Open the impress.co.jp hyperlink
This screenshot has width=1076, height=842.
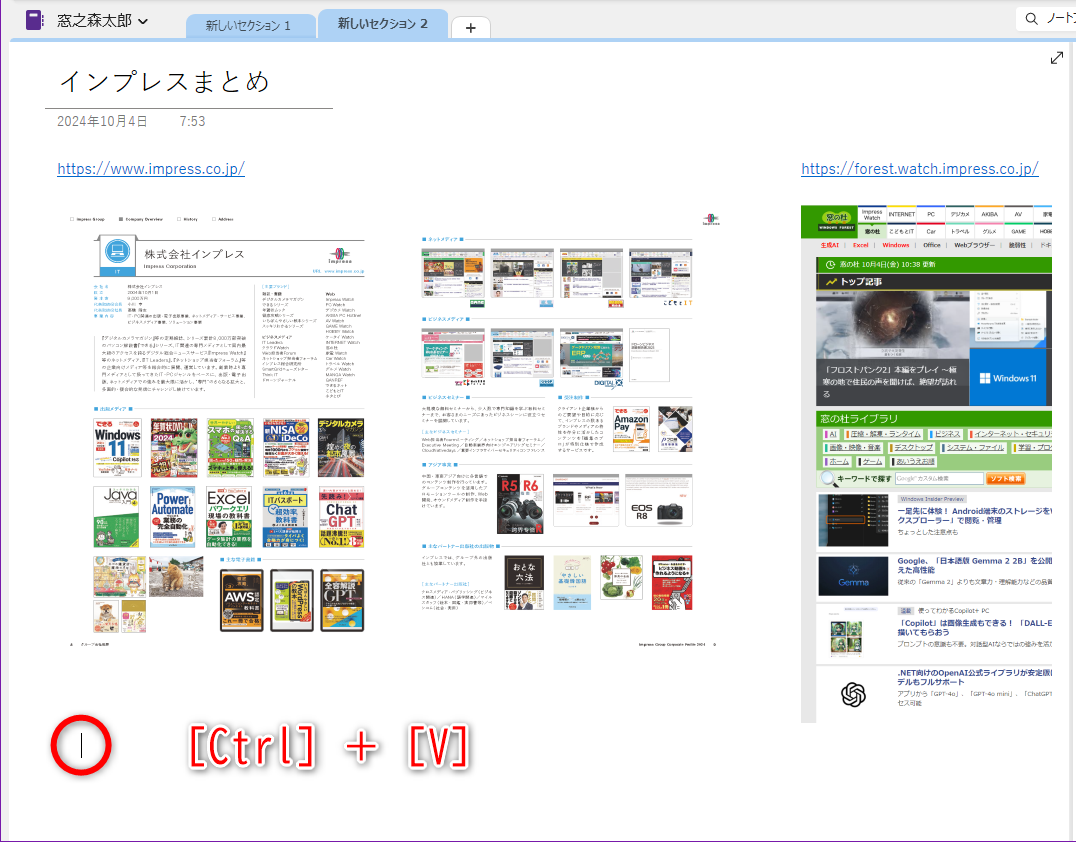click(x=150, y=168)
